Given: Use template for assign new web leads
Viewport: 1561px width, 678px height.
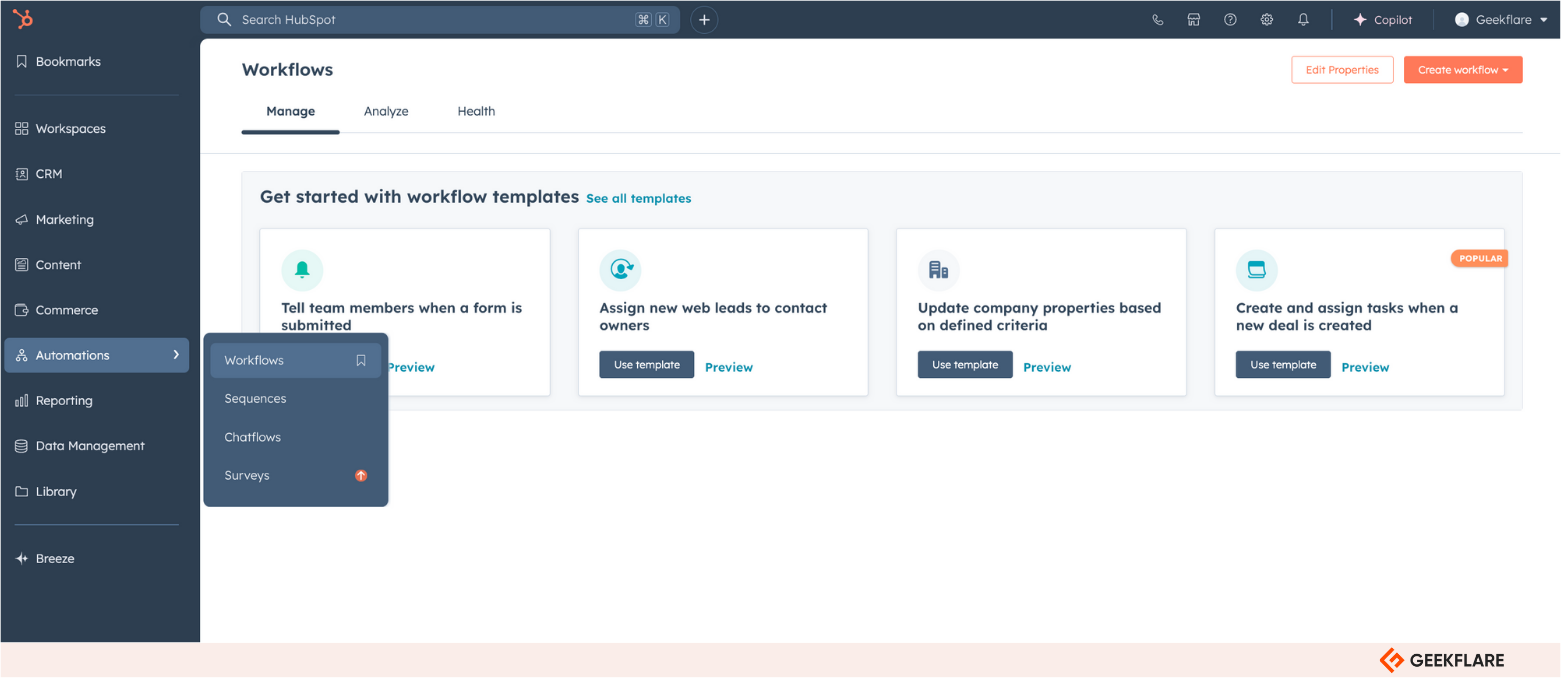Looking at the screenshot, I should point(647,365).
